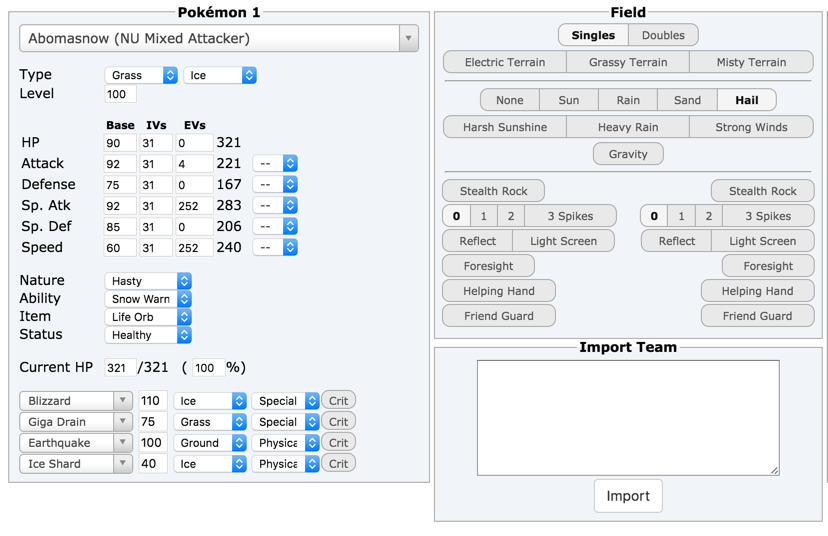
Task: Toggle right side Reflect
Action: [676, 241]
